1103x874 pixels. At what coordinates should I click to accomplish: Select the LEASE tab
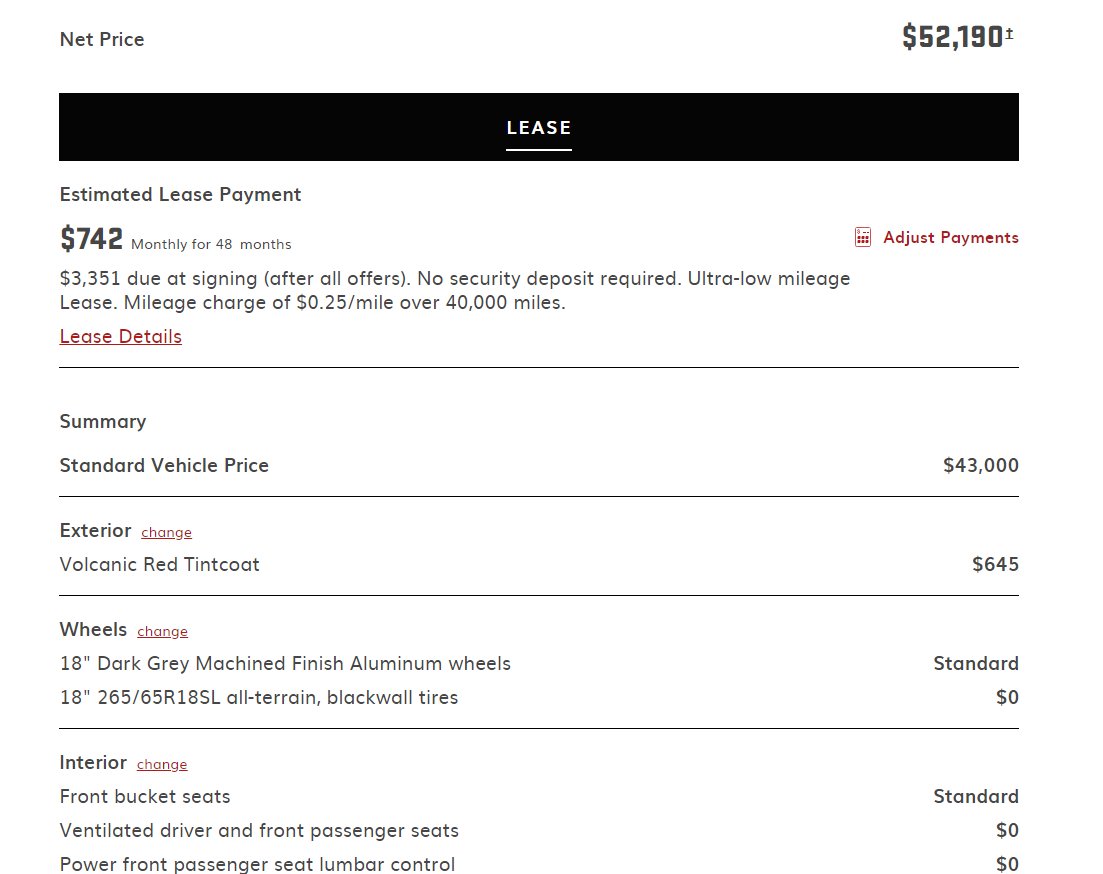coord(539,127)
